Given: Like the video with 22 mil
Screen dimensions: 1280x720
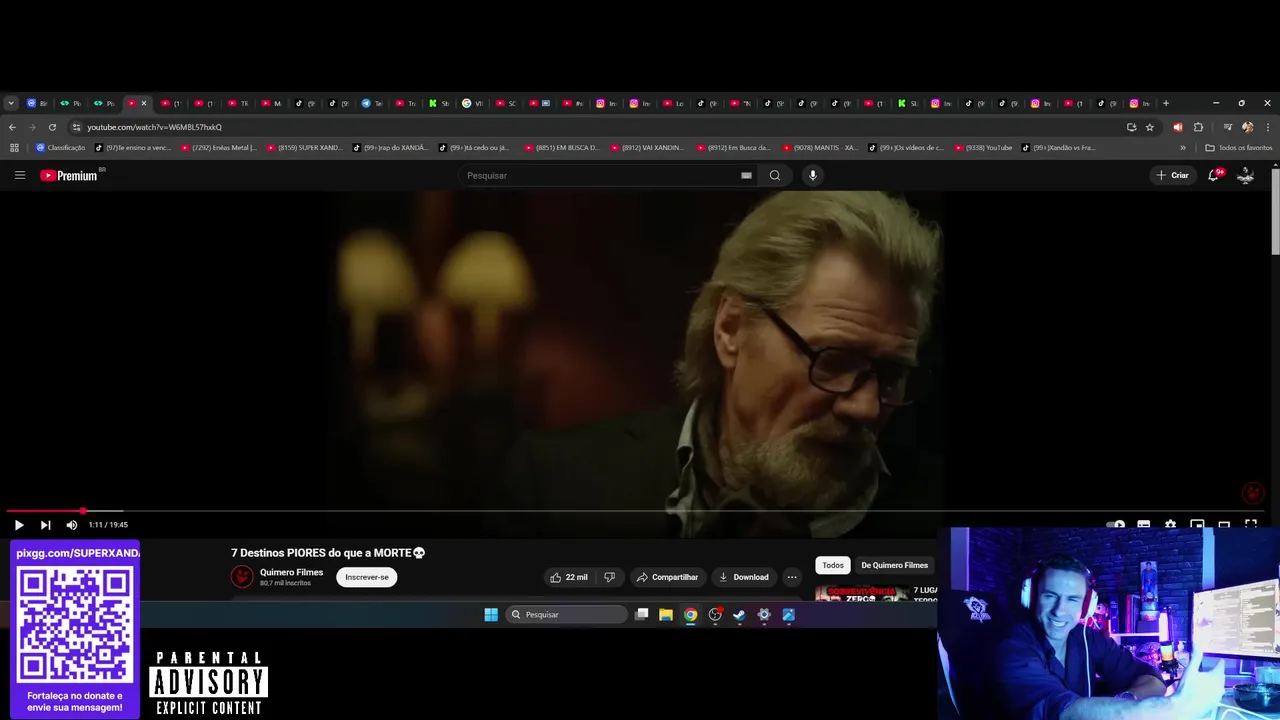Looking at the screenshot, I should point(568,577).
